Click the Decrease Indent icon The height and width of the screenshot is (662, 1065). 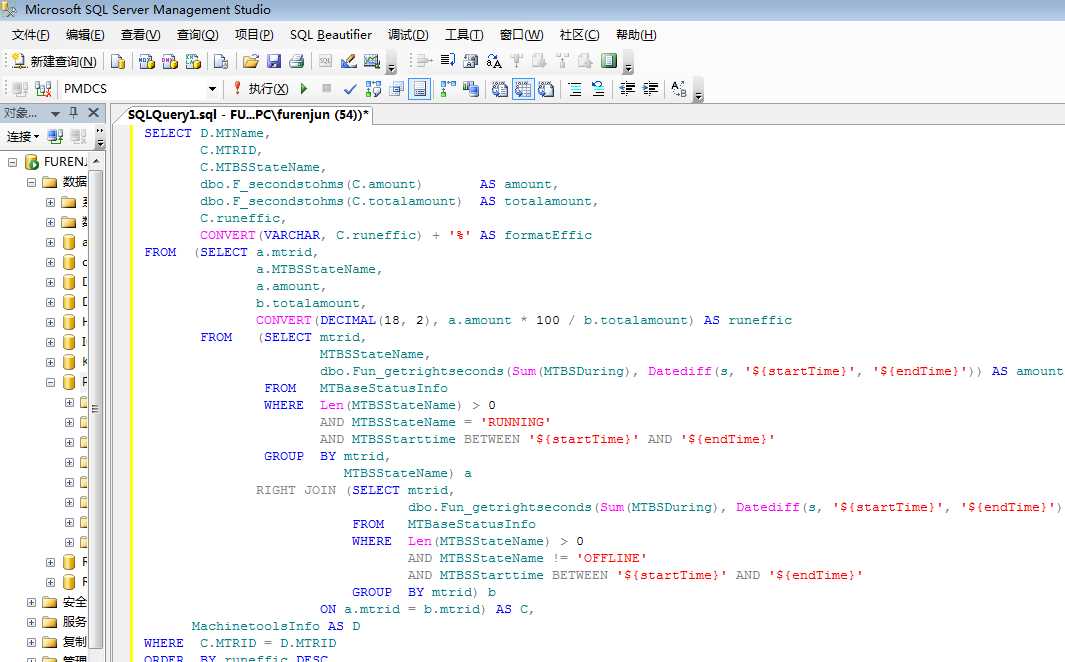point(627,88)
